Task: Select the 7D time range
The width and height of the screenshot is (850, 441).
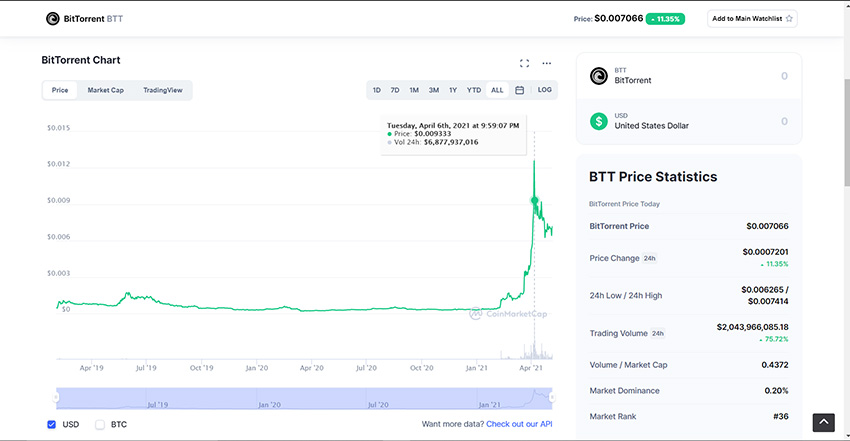Action: coord(395,90)
